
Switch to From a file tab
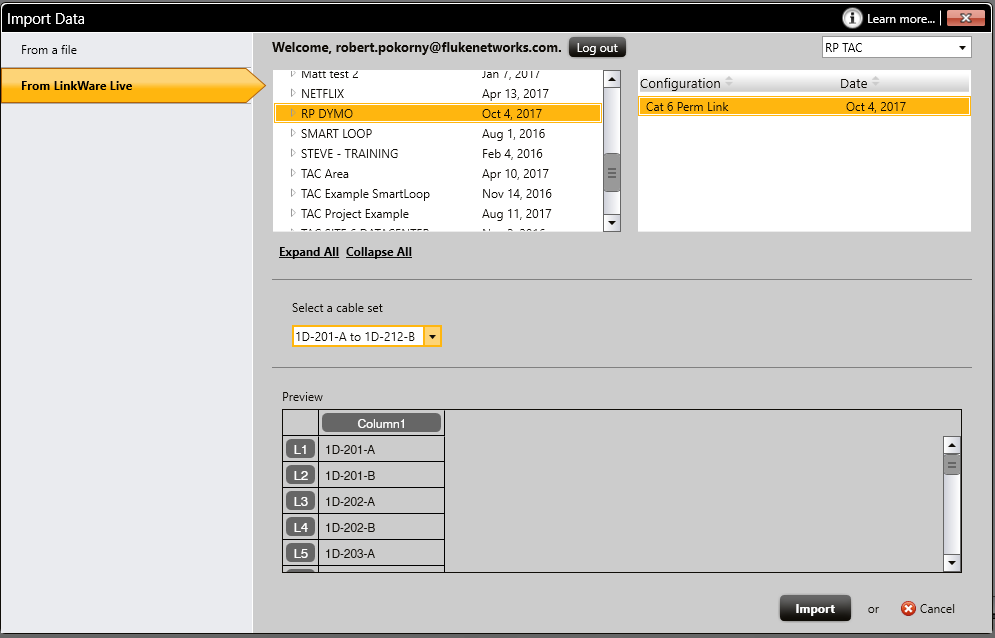click(49, 50)
